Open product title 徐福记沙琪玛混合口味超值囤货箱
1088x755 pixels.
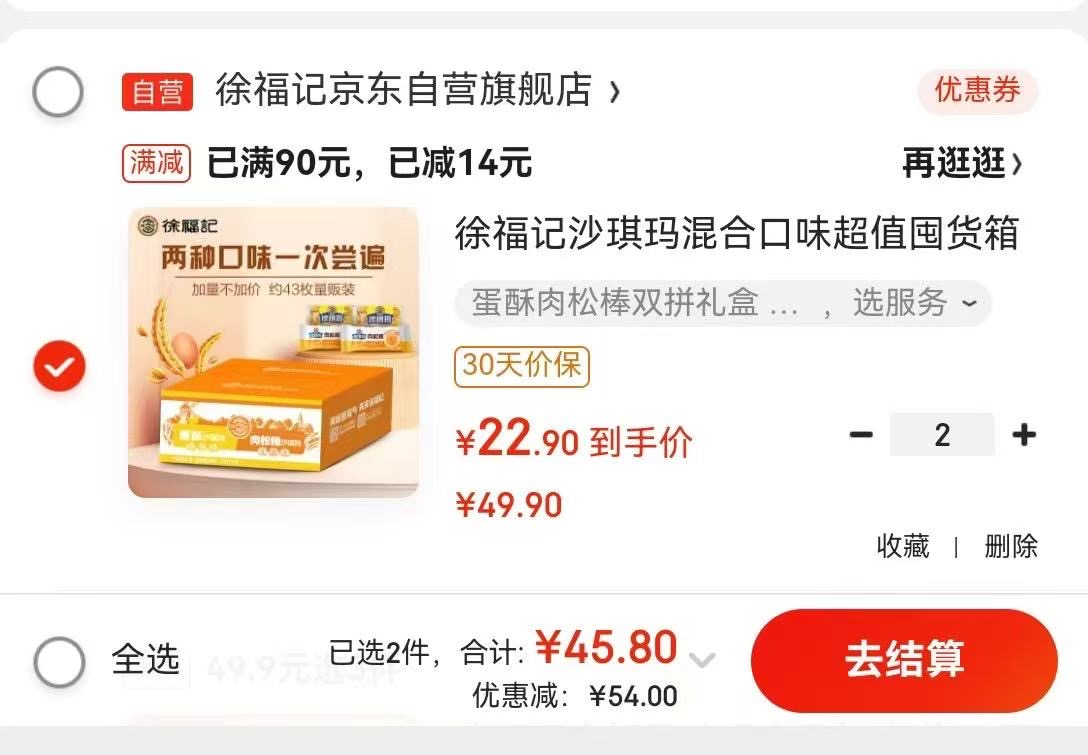click(737, 233)
